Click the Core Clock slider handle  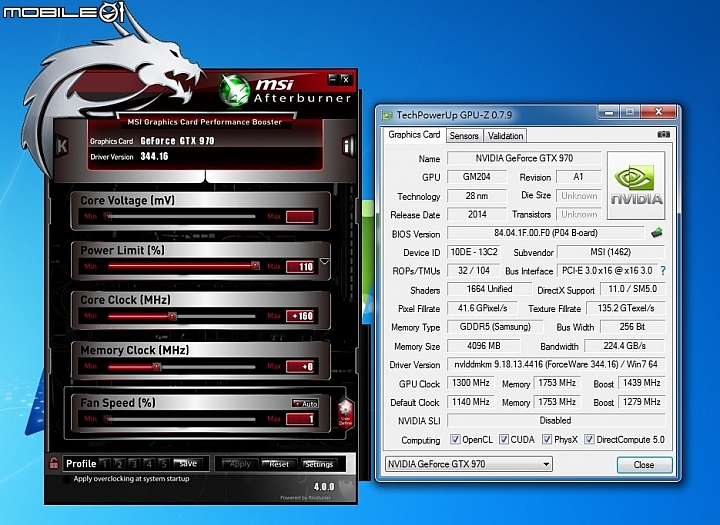pos(172,316)
